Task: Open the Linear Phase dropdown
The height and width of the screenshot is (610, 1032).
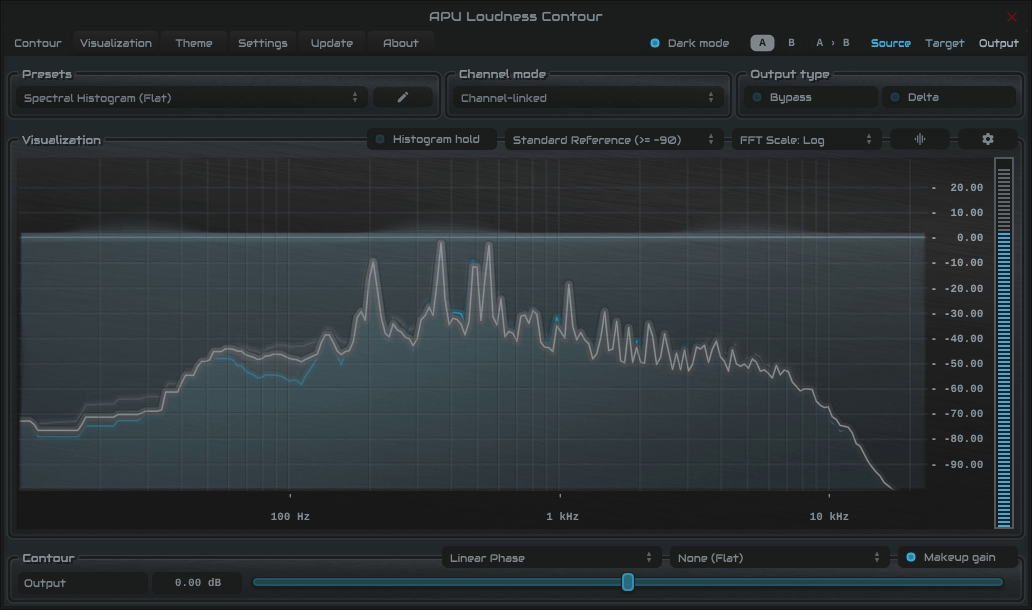Action: [x=551, y=557]
